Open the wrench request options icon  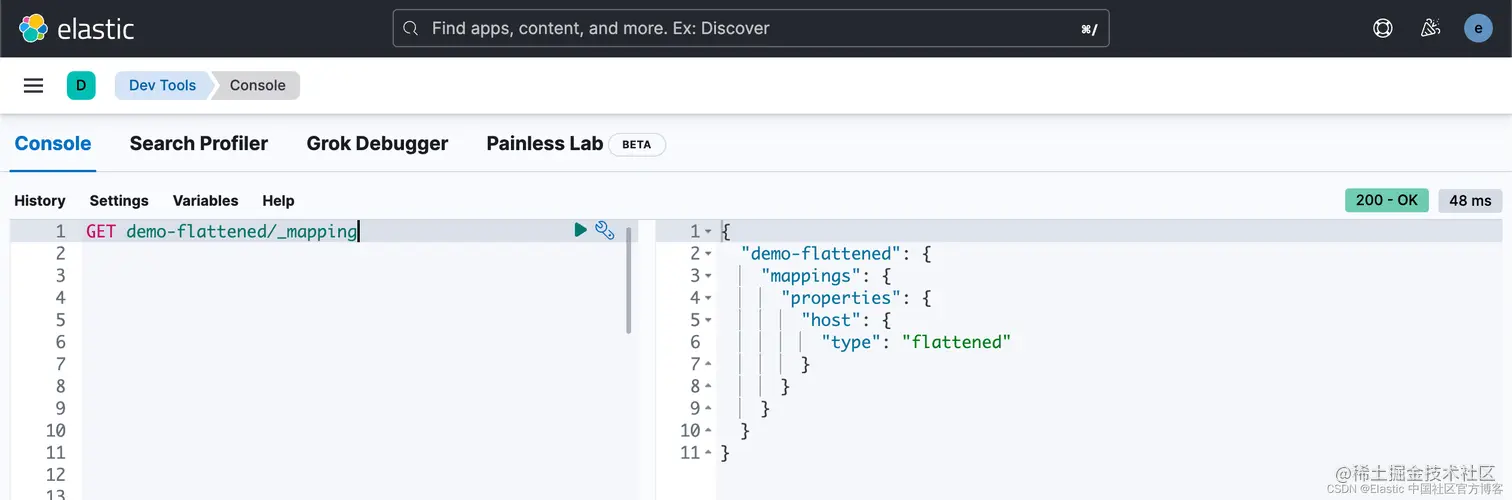point(604,230)
